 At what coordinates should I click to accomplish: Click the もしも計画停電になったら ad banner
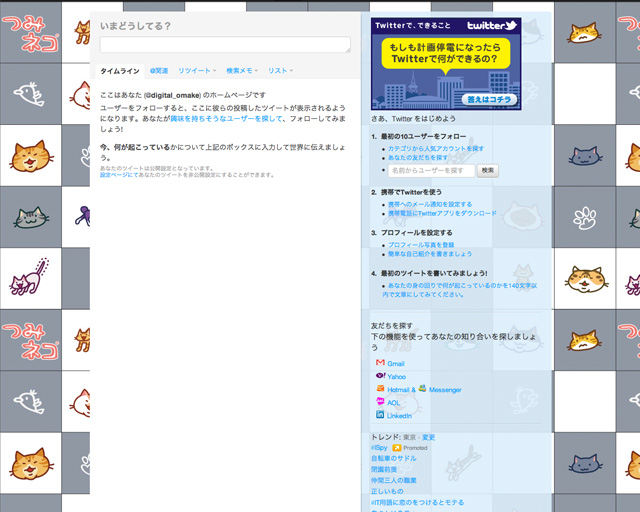[x=446, y=64]
